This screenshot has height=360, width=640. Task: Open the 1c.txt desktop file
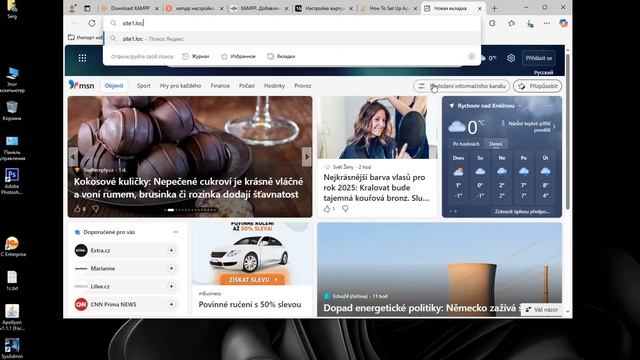(x=12, y=280)
